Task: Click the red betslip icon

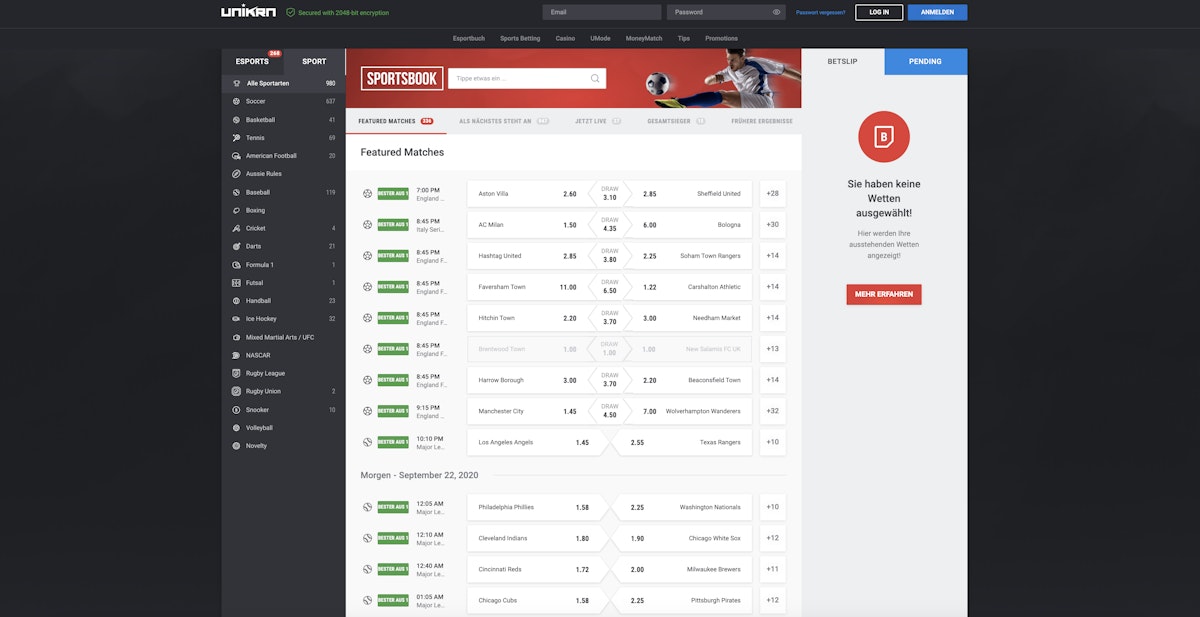Action: (884, 137)
